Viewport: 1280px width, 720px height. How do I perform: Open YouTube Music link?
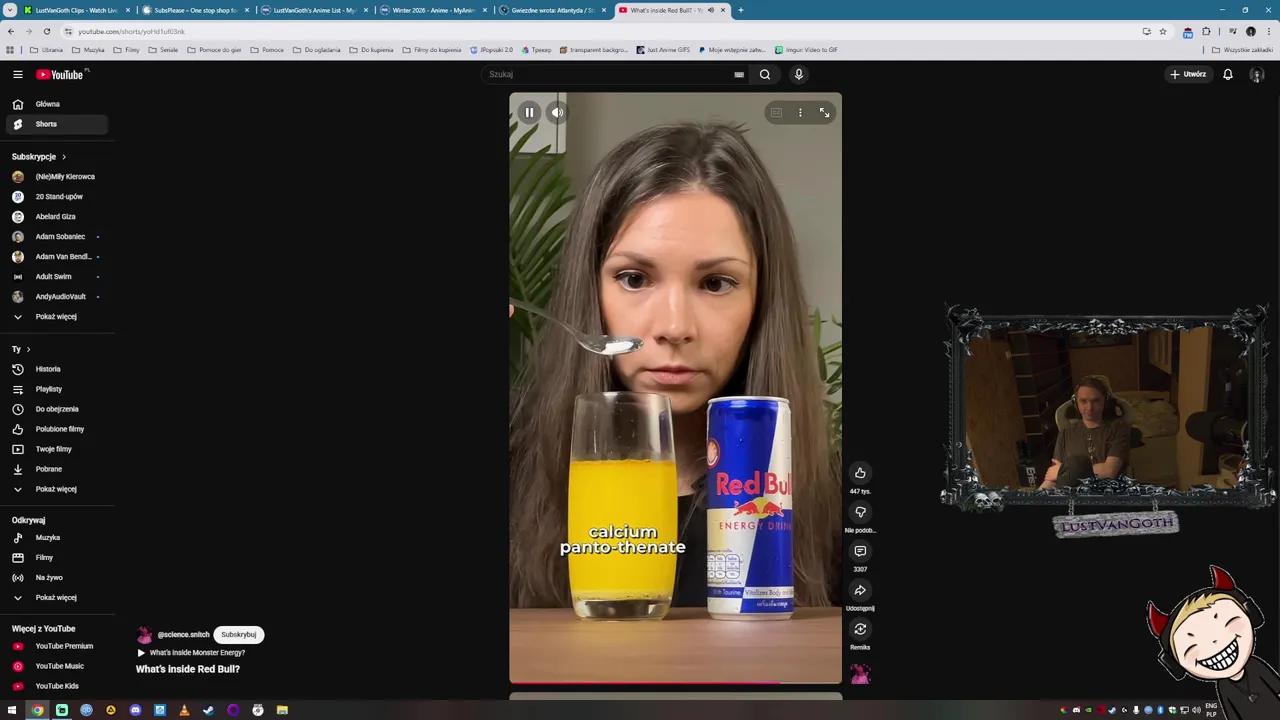click(x=56, y=666)
